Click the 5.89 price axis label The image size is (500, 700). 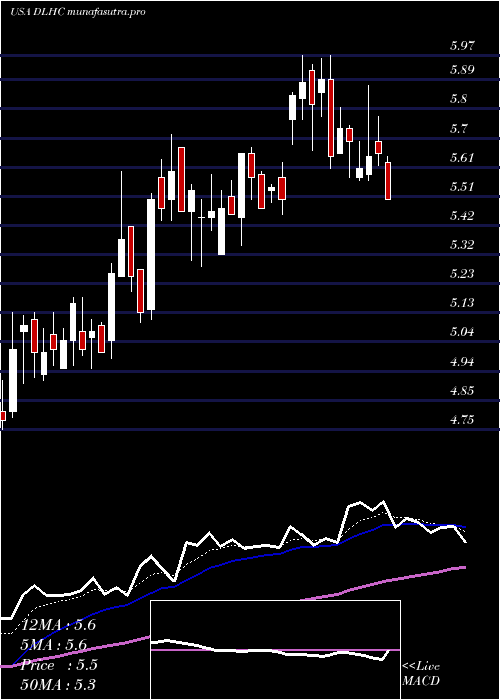[463, 70]
